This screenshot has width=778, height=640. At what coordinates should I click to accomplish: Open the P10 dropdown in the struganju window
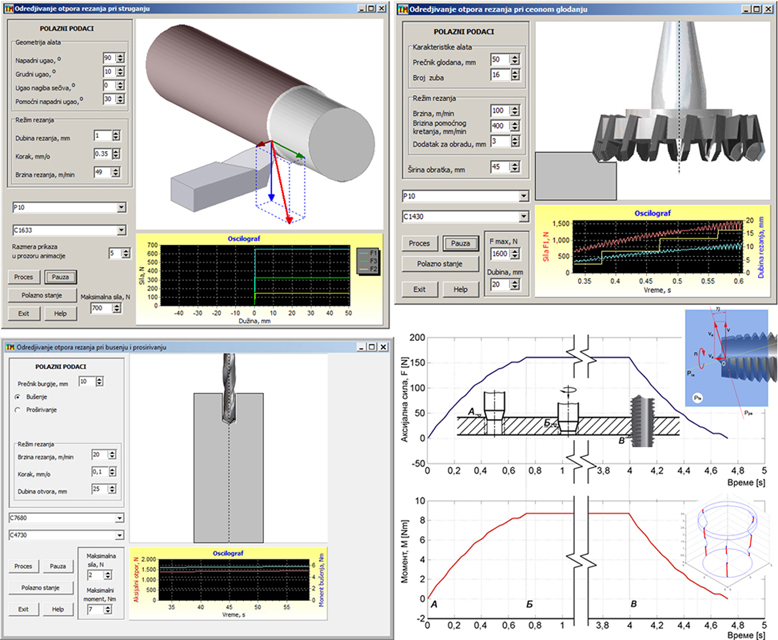pyautogui.click(x=121, y=207)
